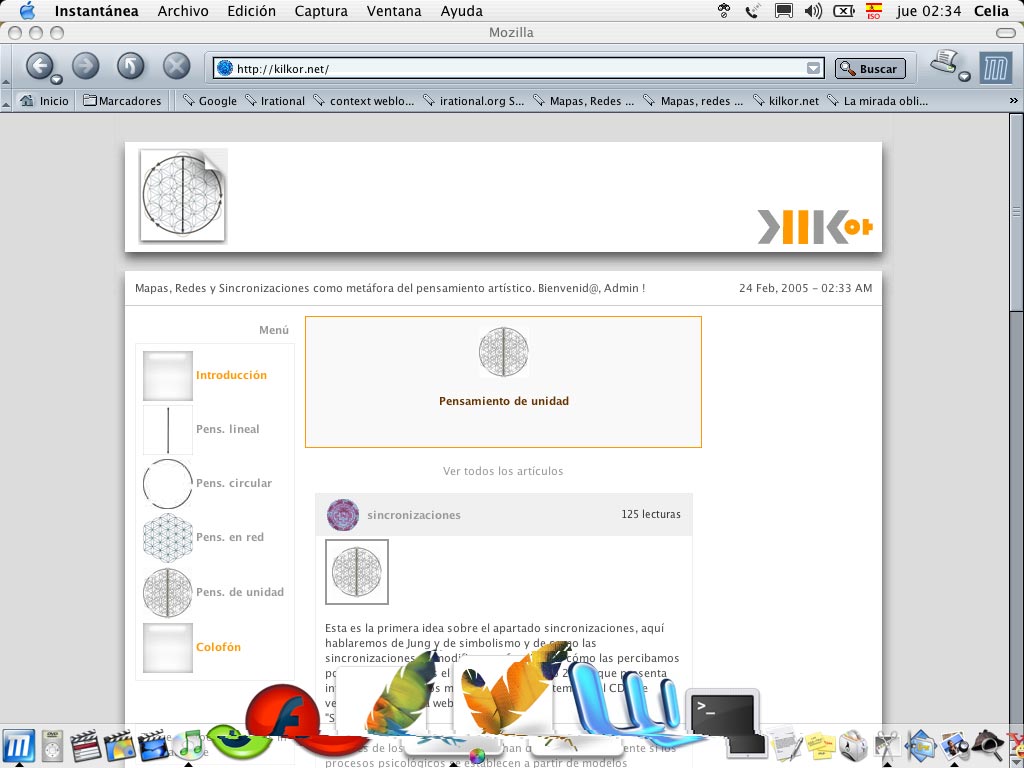Open the Archivo menu
Screen dimensions: 1024x768
coord(183,11)
